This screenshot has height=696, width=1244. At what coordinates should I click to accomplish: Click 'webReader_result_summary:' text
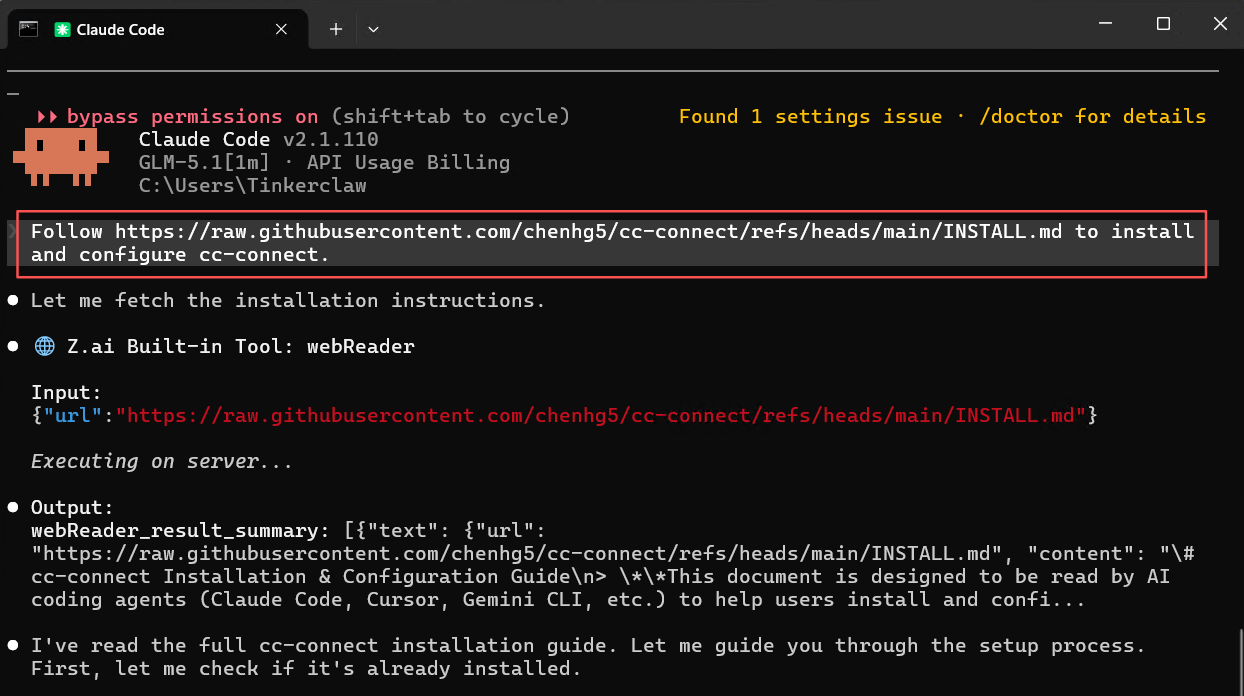pos(180,530)
